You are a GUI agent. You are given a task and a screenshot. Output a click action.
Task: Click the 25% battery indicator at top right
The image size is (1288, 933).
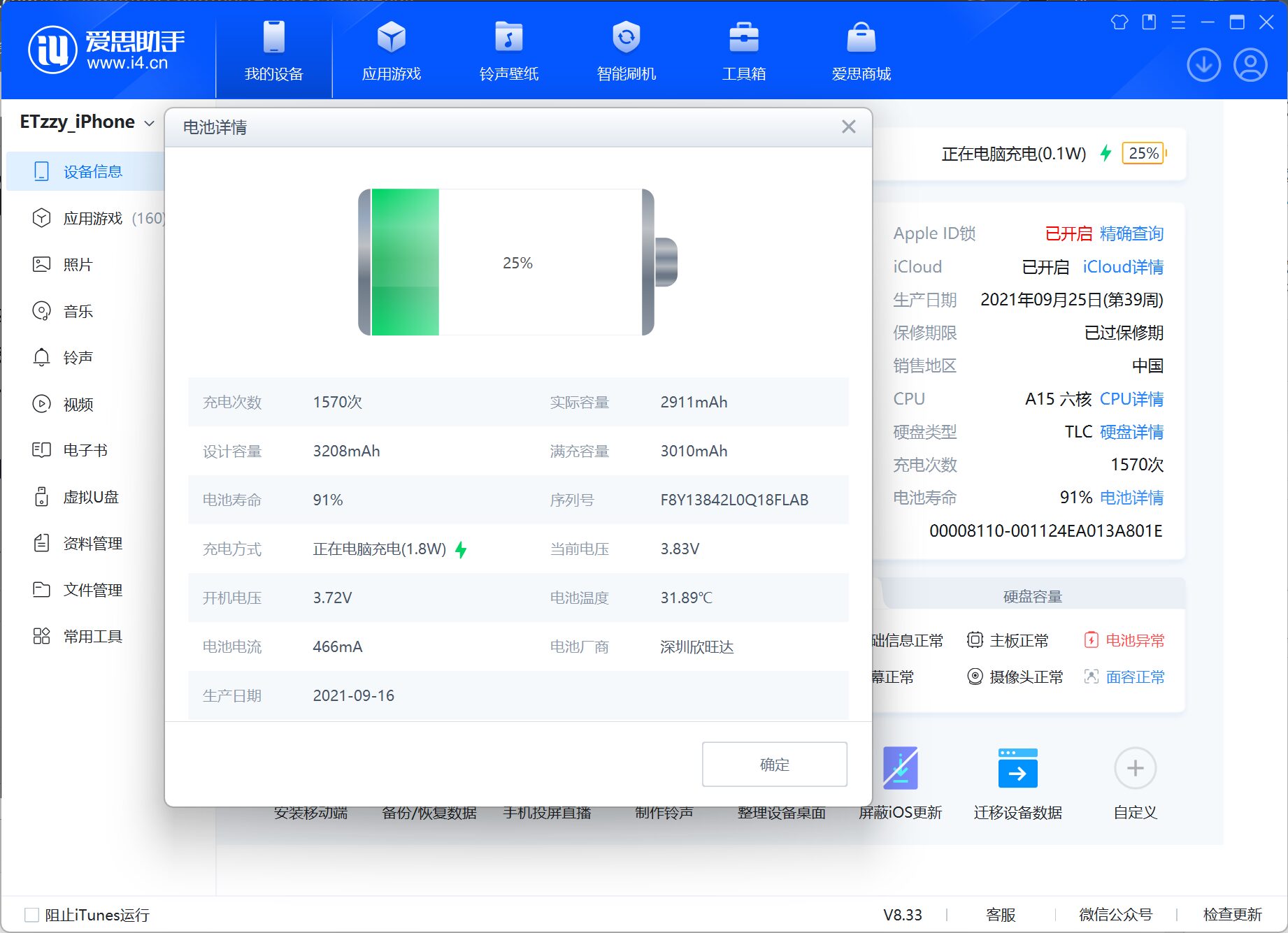(1144, 153)
